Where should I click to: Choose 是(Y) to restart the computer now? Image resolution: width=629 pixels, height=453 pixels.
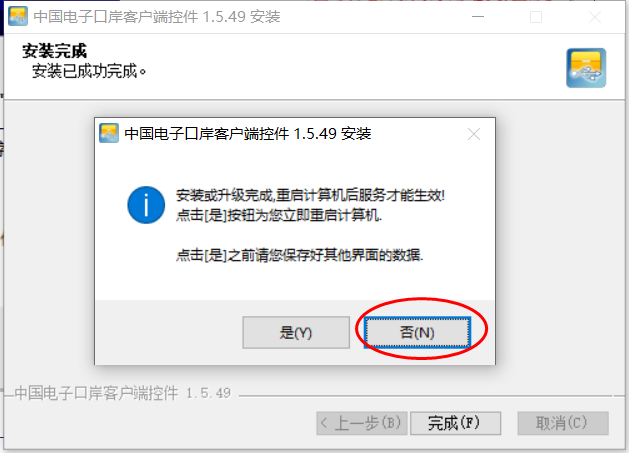point(296,332)
